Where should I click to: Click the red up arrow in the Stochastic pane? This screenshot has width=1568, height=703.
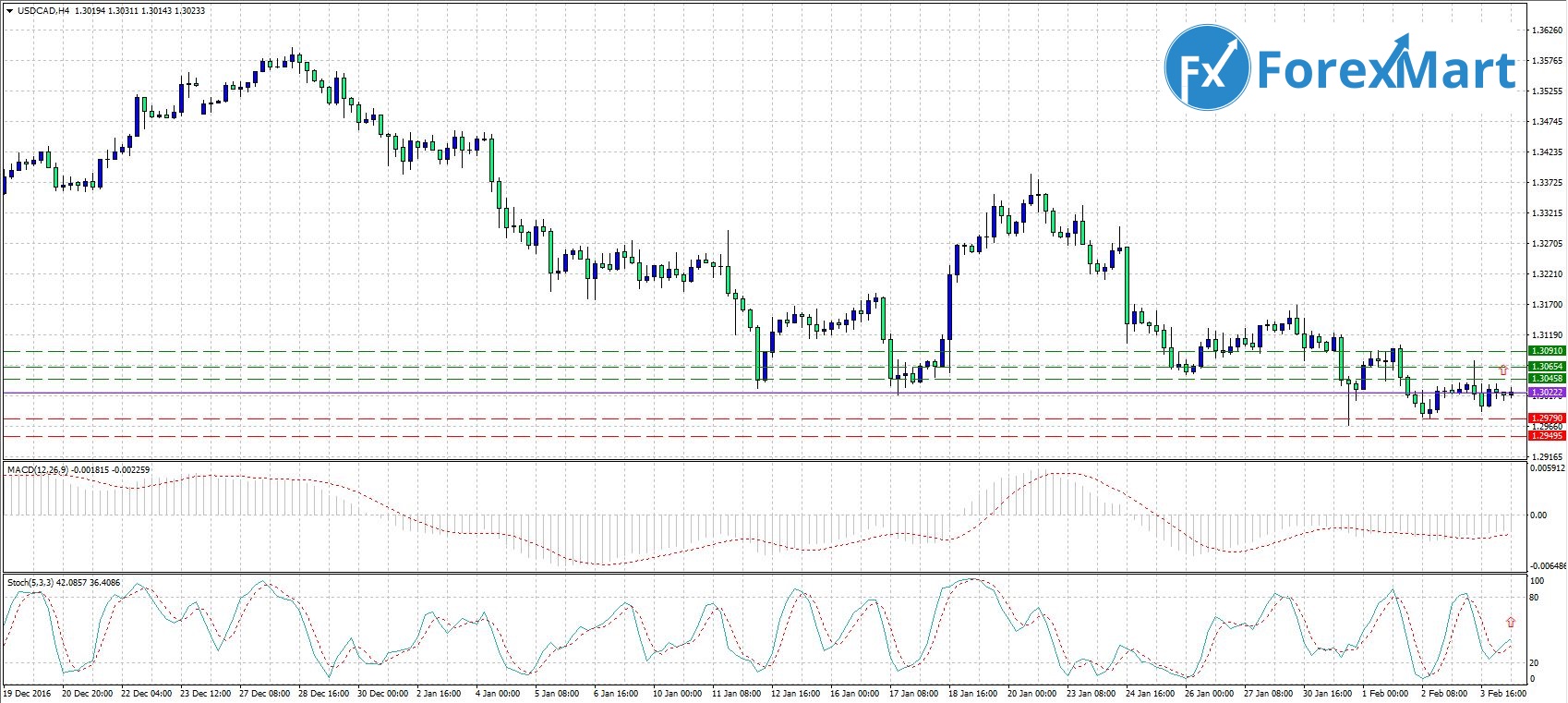(x=1511, y=622)
